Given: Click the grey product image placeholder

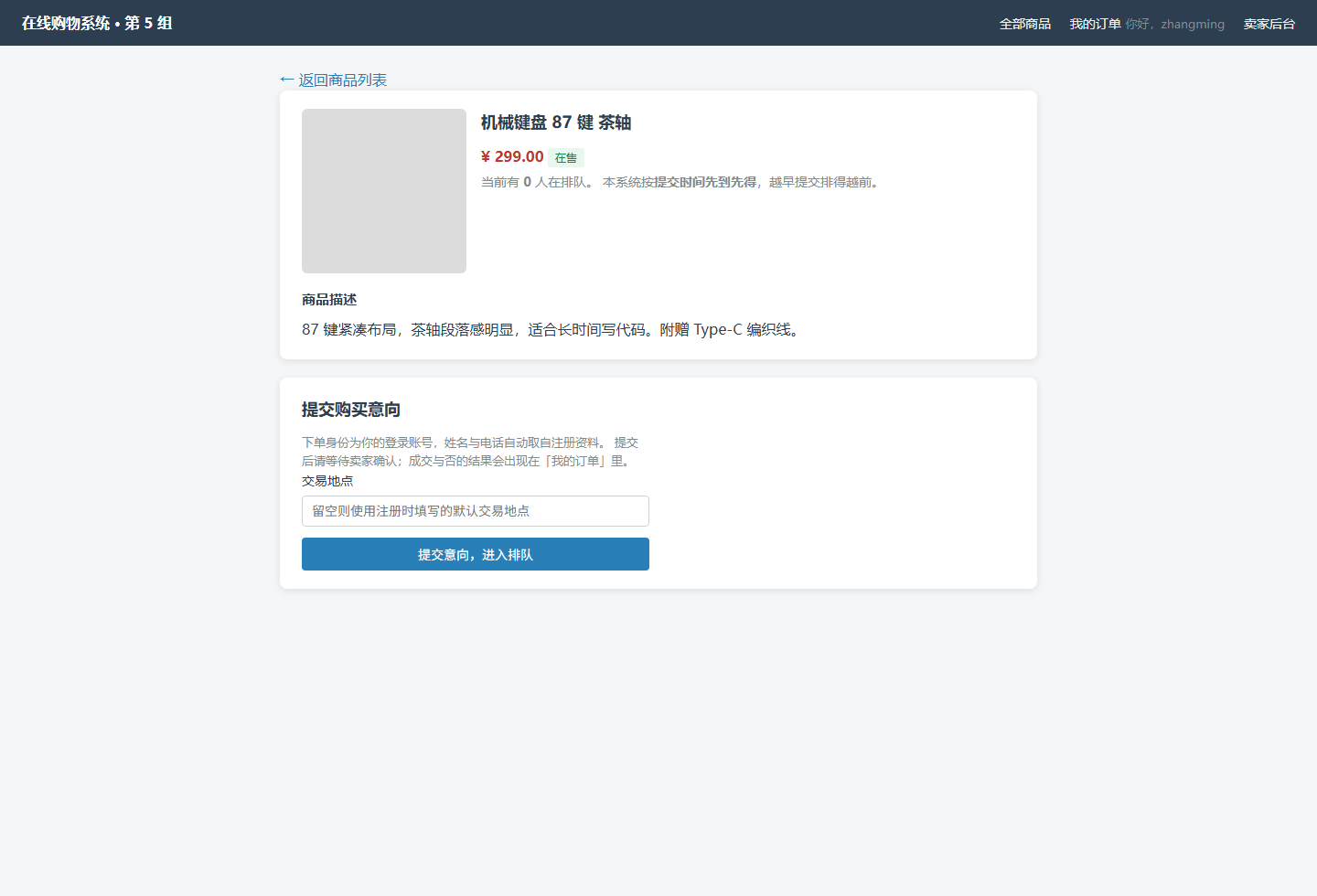Looking at the screenshot, I should (384, 191).
